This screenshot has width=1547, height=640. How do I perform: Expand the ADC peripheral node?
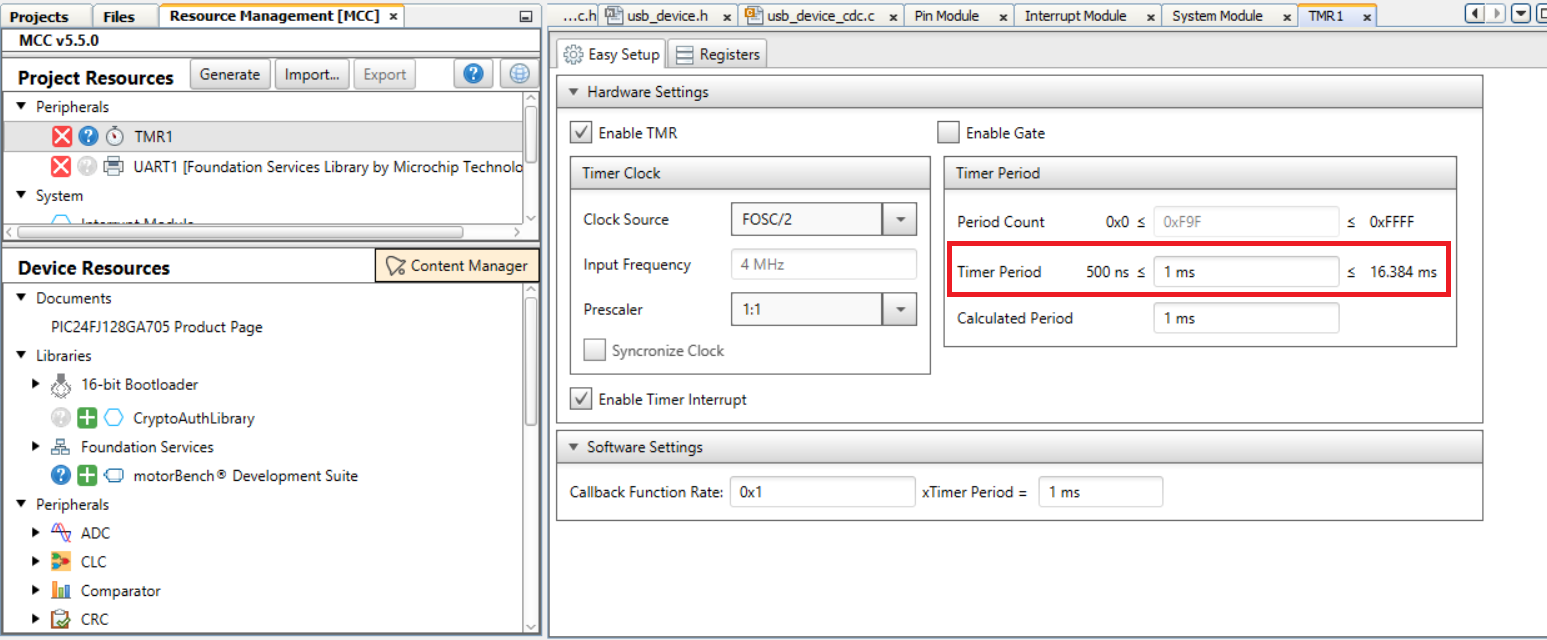pyautogui.click(x=37, y=533)
